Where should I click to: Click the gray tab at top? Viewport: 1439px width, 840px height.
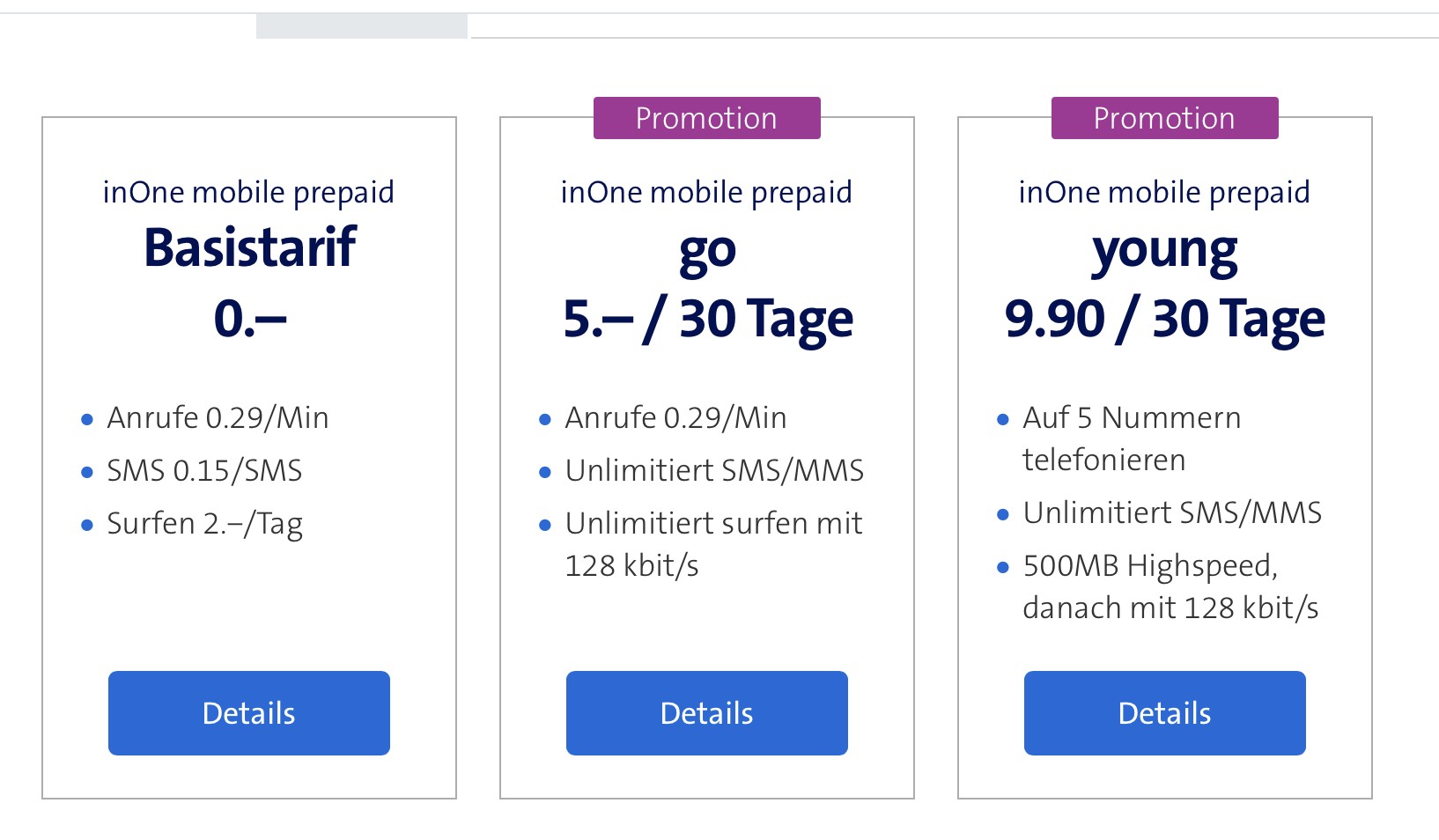pos(361,26)
